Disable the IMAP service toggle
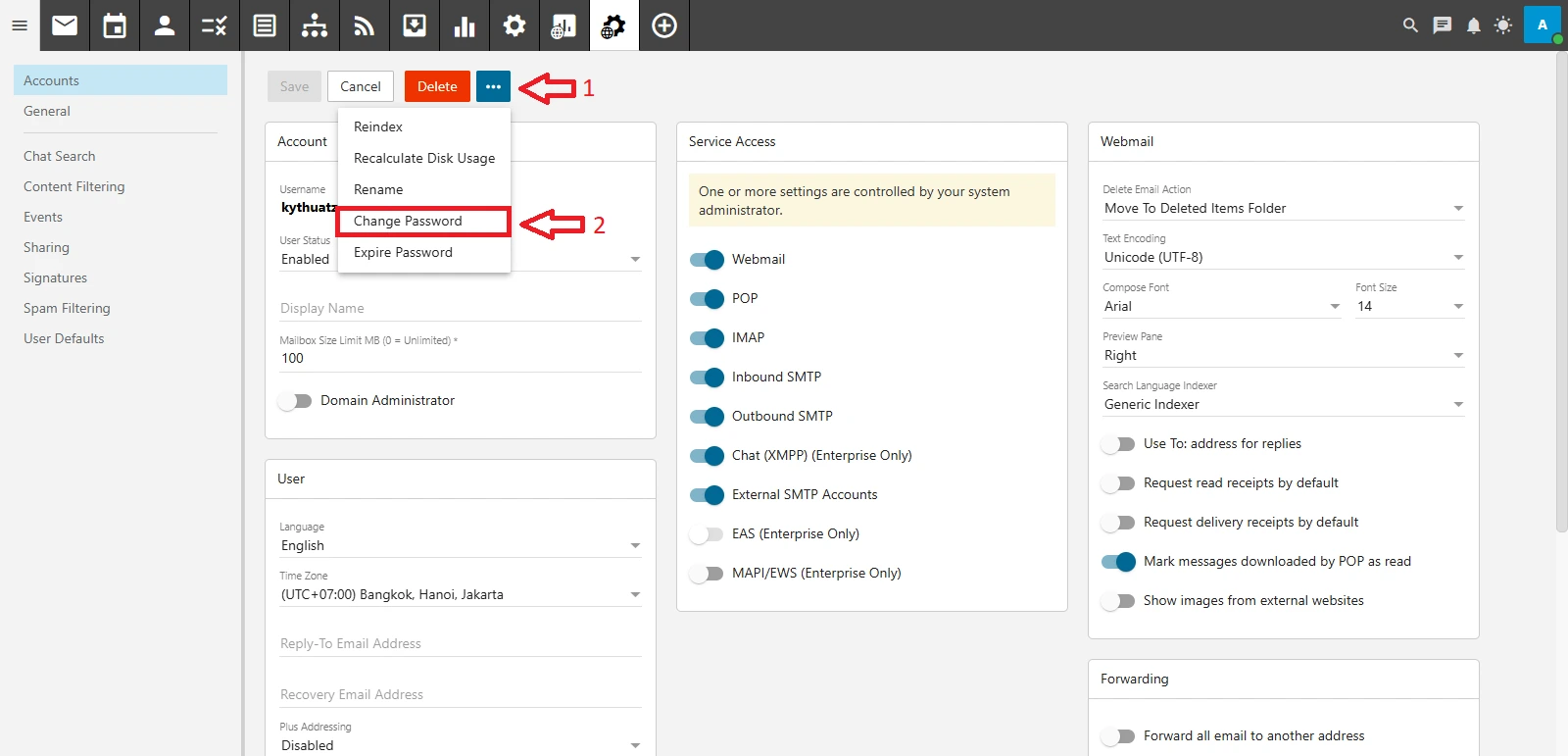Screen dimensions: 1568x756 (707, 338)
